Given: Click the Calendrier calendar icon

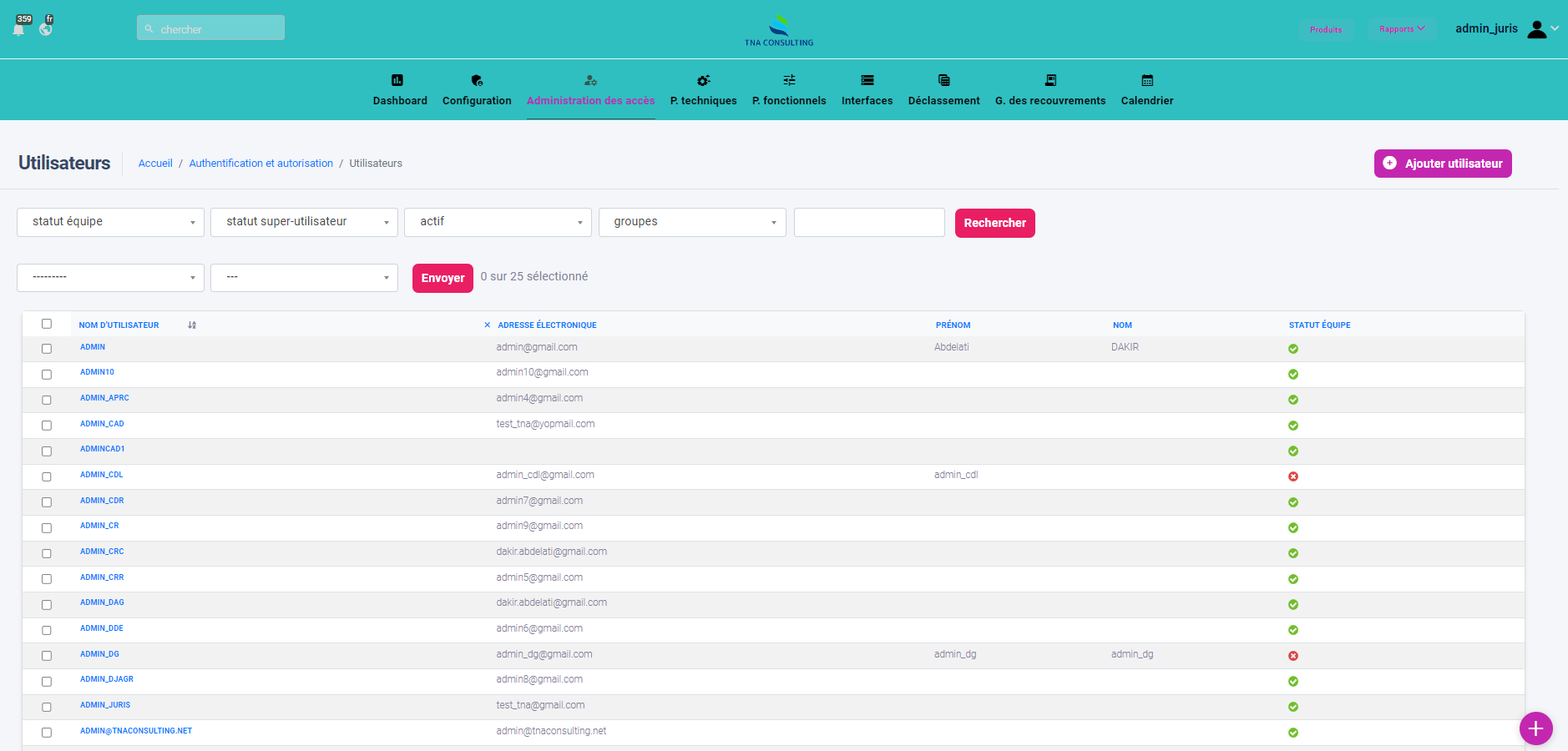Looking at the screenshot, I should click(x=1147, y=81).
